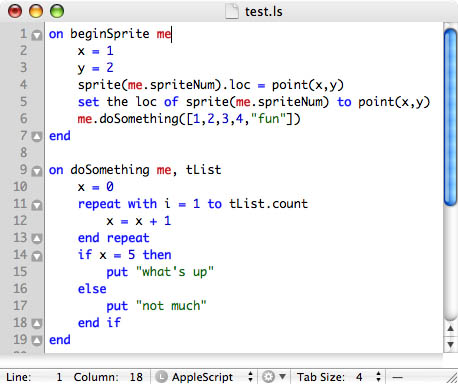Image resolution: width=458 pixels, height=384 pixels.
Task: Click the yellow minimize window button
Action: click(x=36, y=11)
